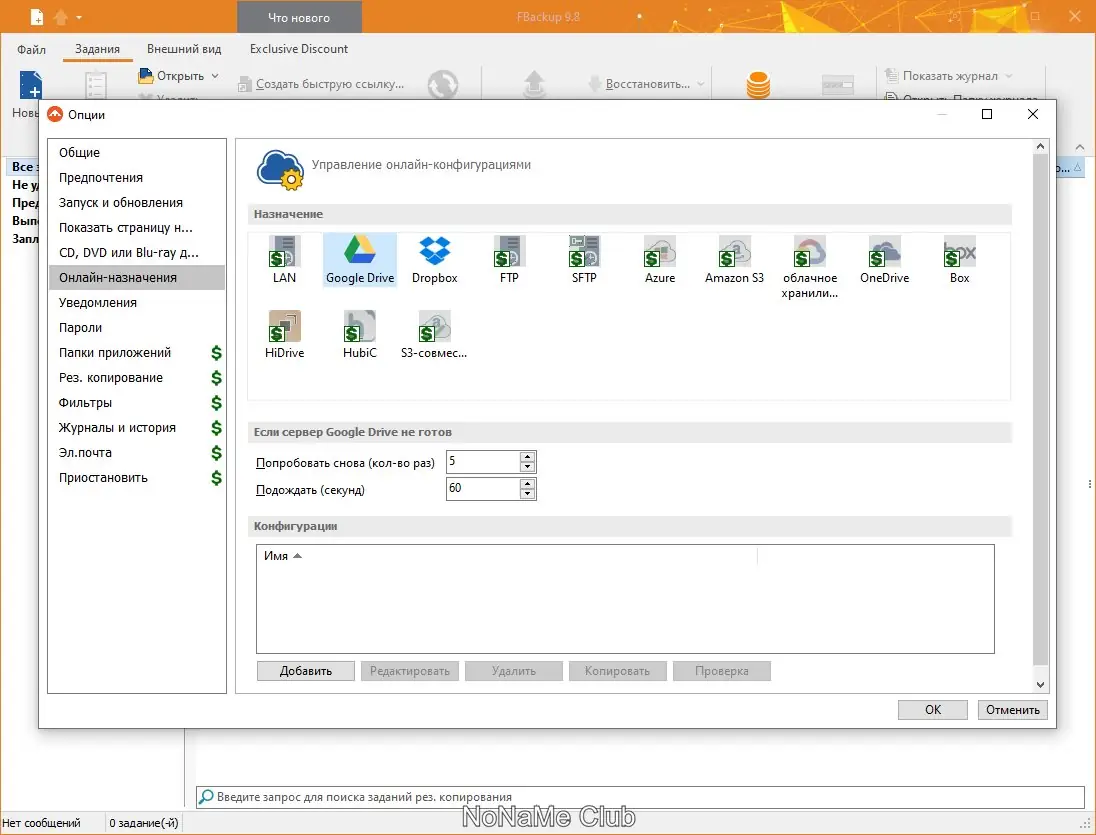Open the Что нового tab in title bar

pos(299,17)
